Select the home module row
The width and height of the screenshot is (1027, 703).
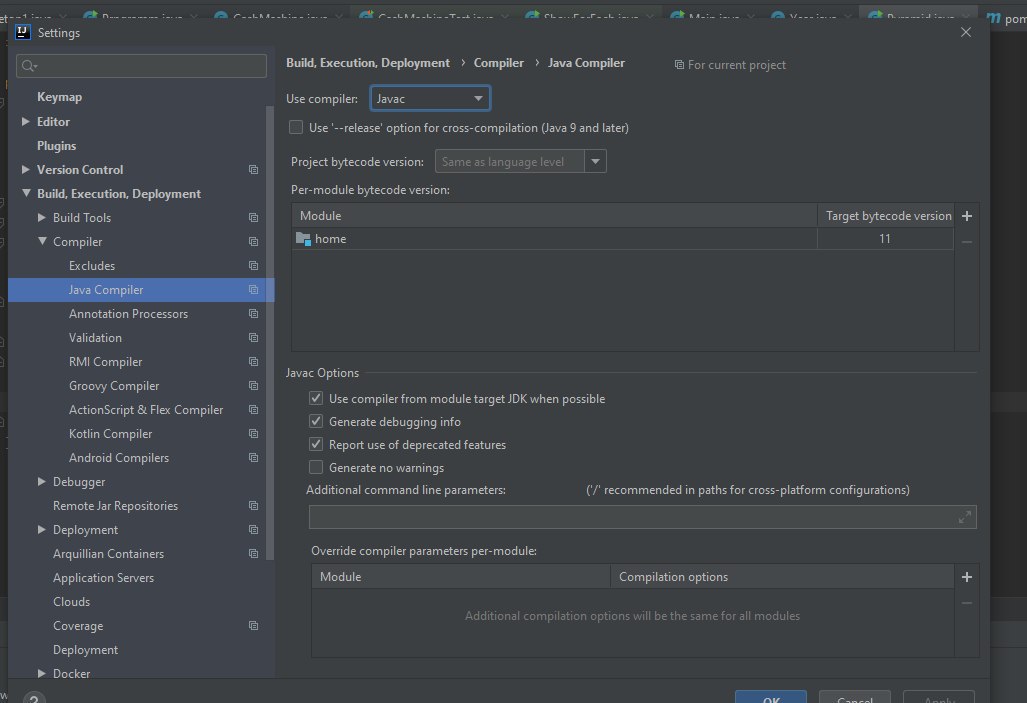[x=622, y=239]
